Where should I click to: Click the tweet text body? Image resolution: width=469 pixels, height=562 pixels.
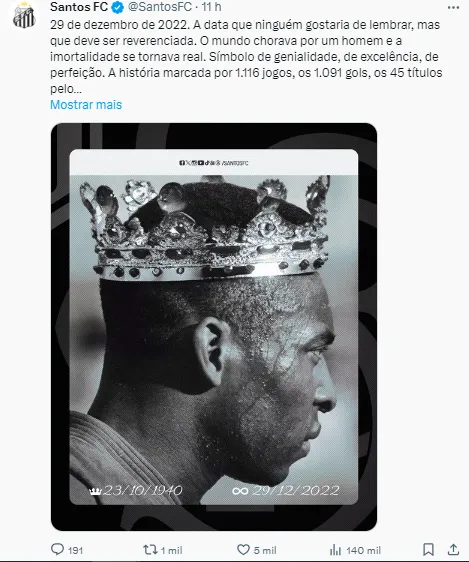[x=246, y=57]
